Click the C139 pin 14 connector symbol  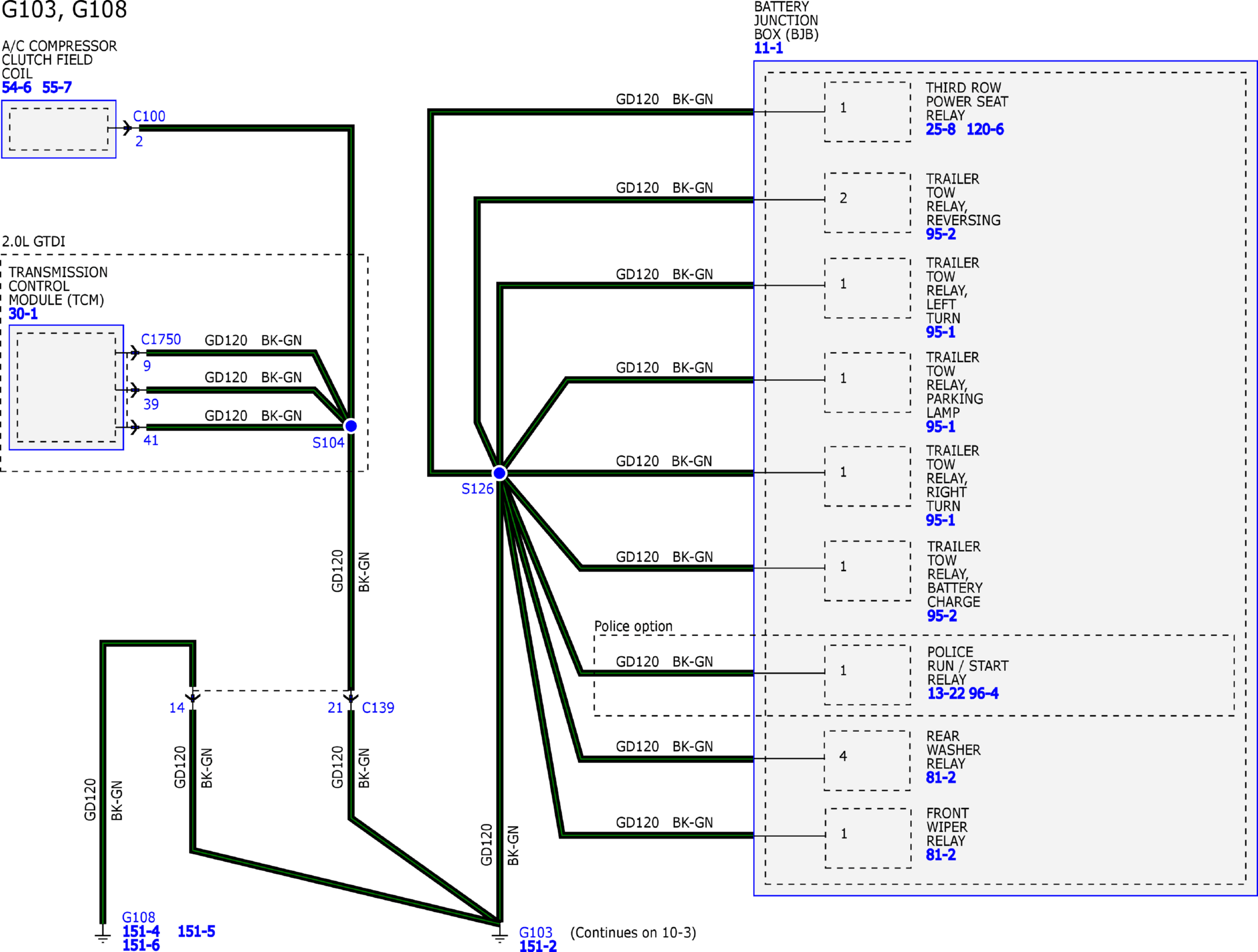(x=193, y=697)
